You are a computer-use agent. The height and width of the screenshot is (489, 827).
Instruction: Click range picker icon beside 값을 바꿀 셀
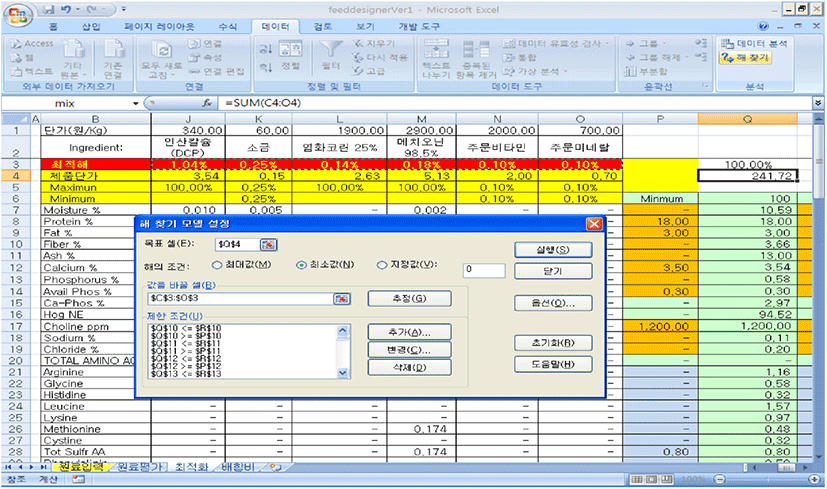(343, 299)
